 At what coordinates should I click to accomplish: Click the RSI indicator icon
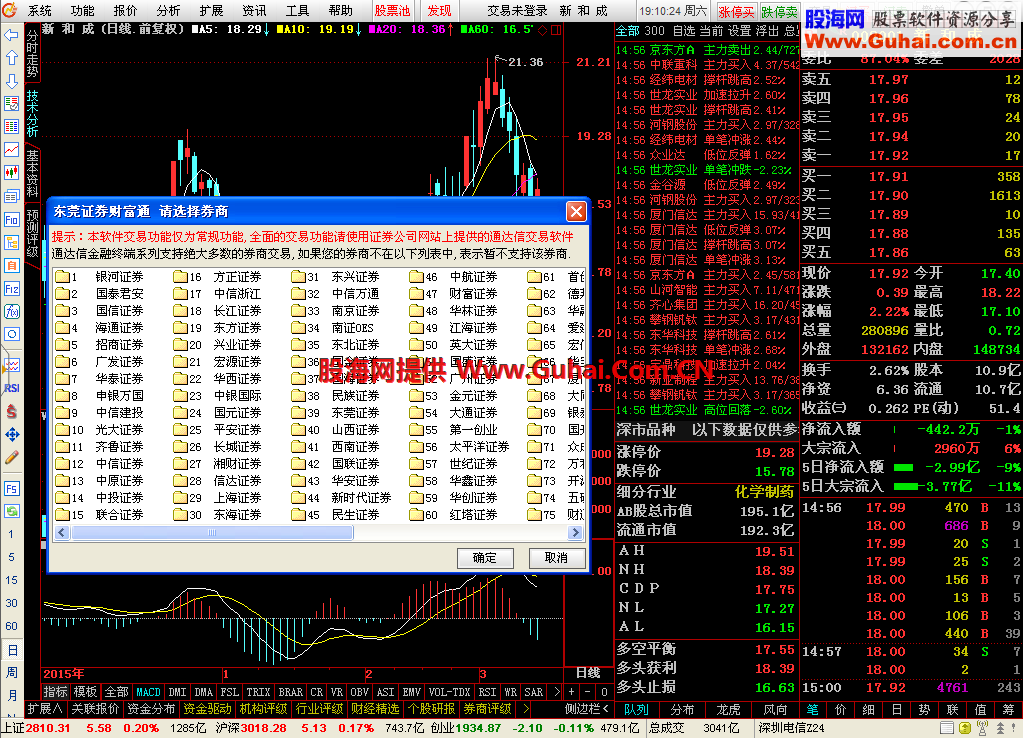(12, 388)
